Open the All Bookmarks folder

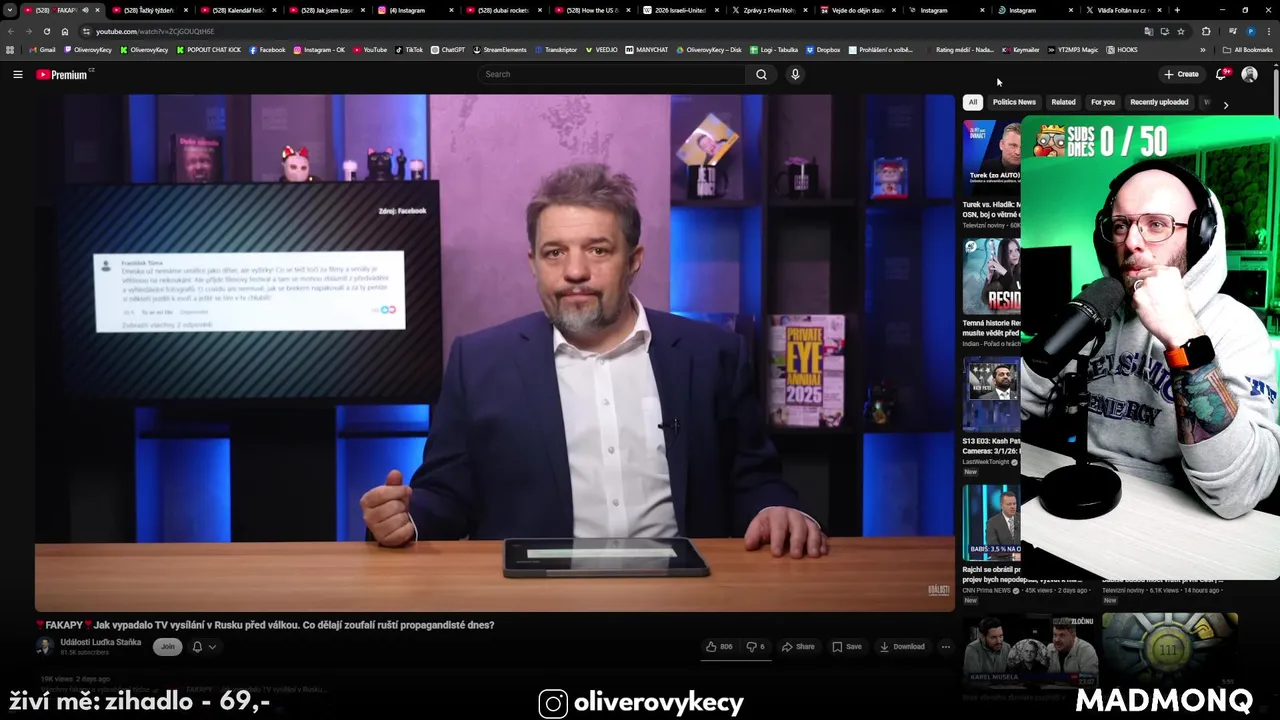[1248, 50]
